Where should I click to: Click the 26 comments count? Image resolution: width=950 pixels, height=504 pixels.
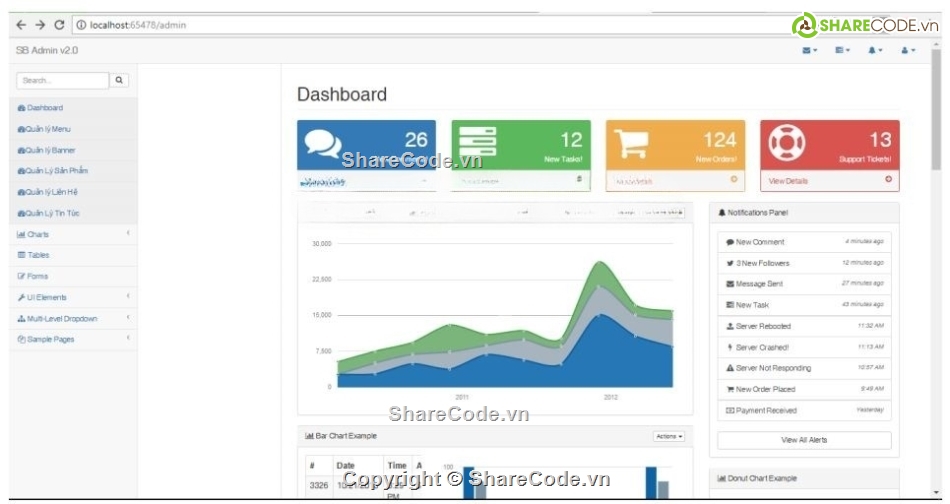pyautogui.click(x=416, y=140)
